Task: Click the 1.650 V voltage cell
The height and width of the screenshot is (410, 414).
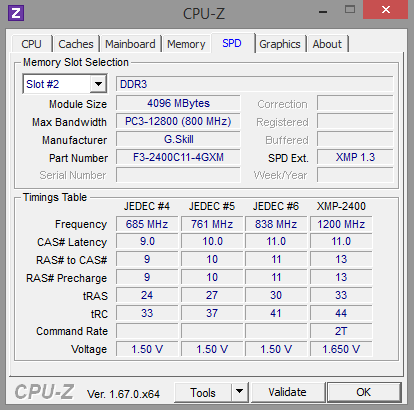Action: click(341, 349)
